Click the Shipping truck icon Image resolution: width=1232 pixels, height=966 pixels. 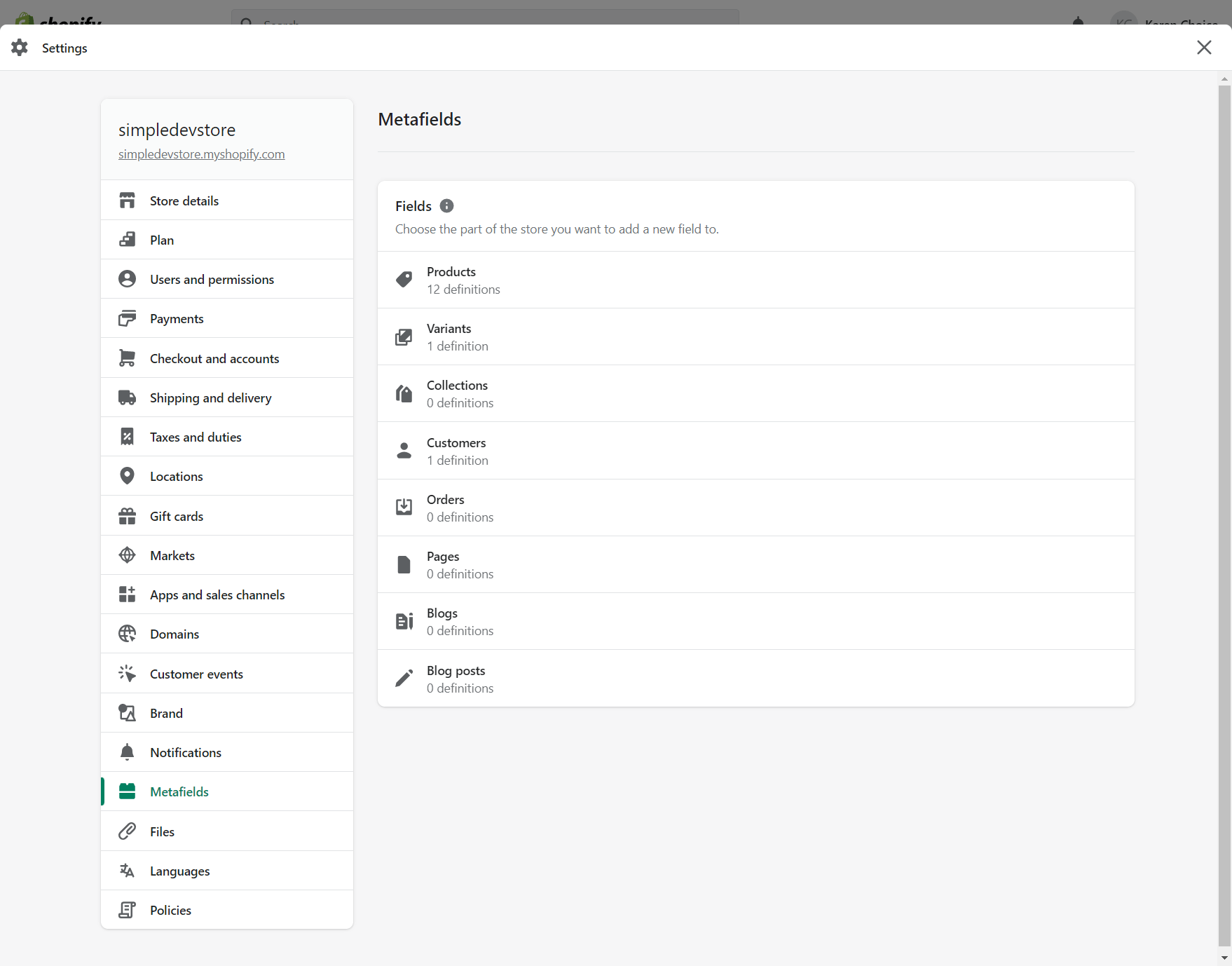127,397
